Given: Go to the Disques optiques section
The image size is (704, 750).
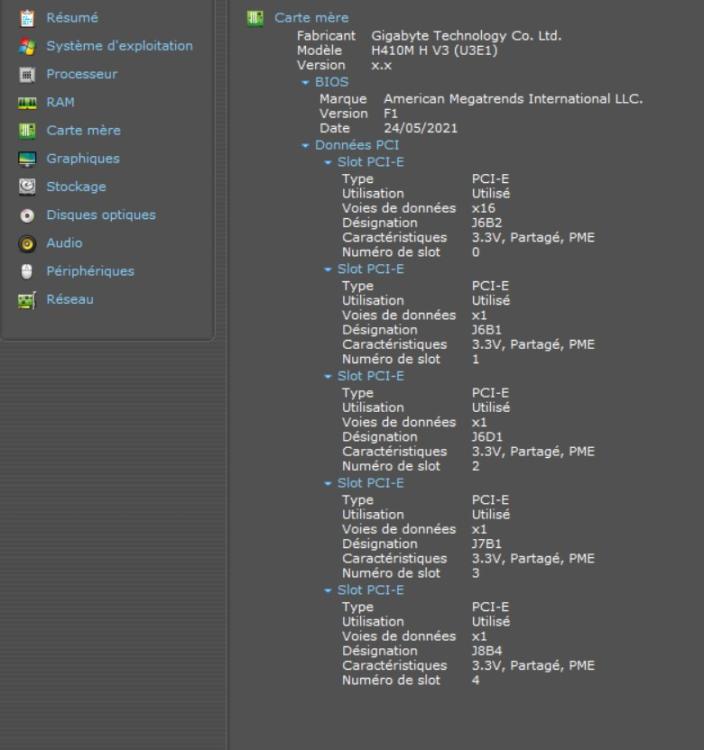Looking at the screenshot, I should tap(100, 215).
